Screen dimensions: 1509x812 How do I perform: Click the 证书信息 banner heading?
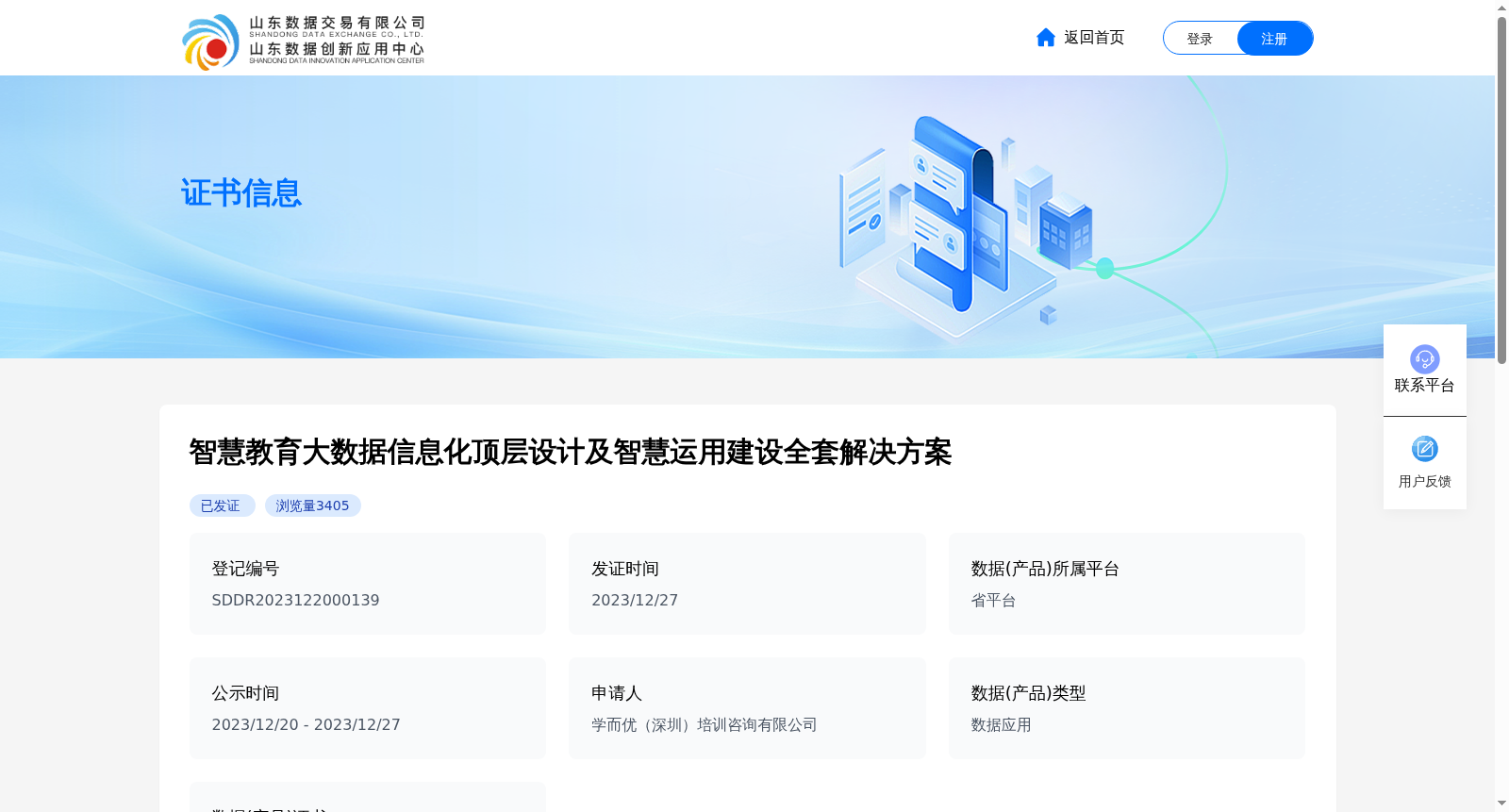pos(241,193)
